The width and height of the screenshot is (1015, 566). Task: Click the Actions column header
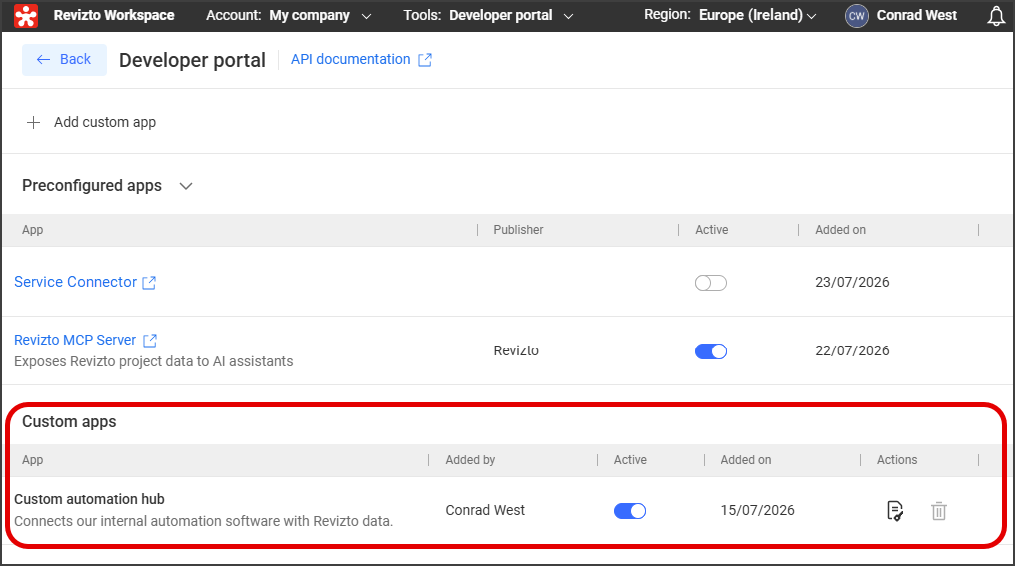click(897, 460)
